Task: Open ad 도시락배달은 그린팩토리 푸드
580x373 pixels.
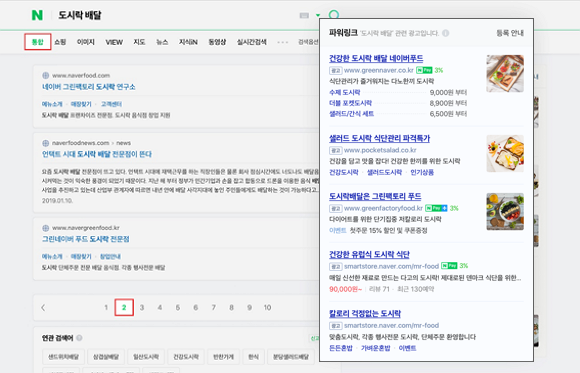Action: coord(375,196)
